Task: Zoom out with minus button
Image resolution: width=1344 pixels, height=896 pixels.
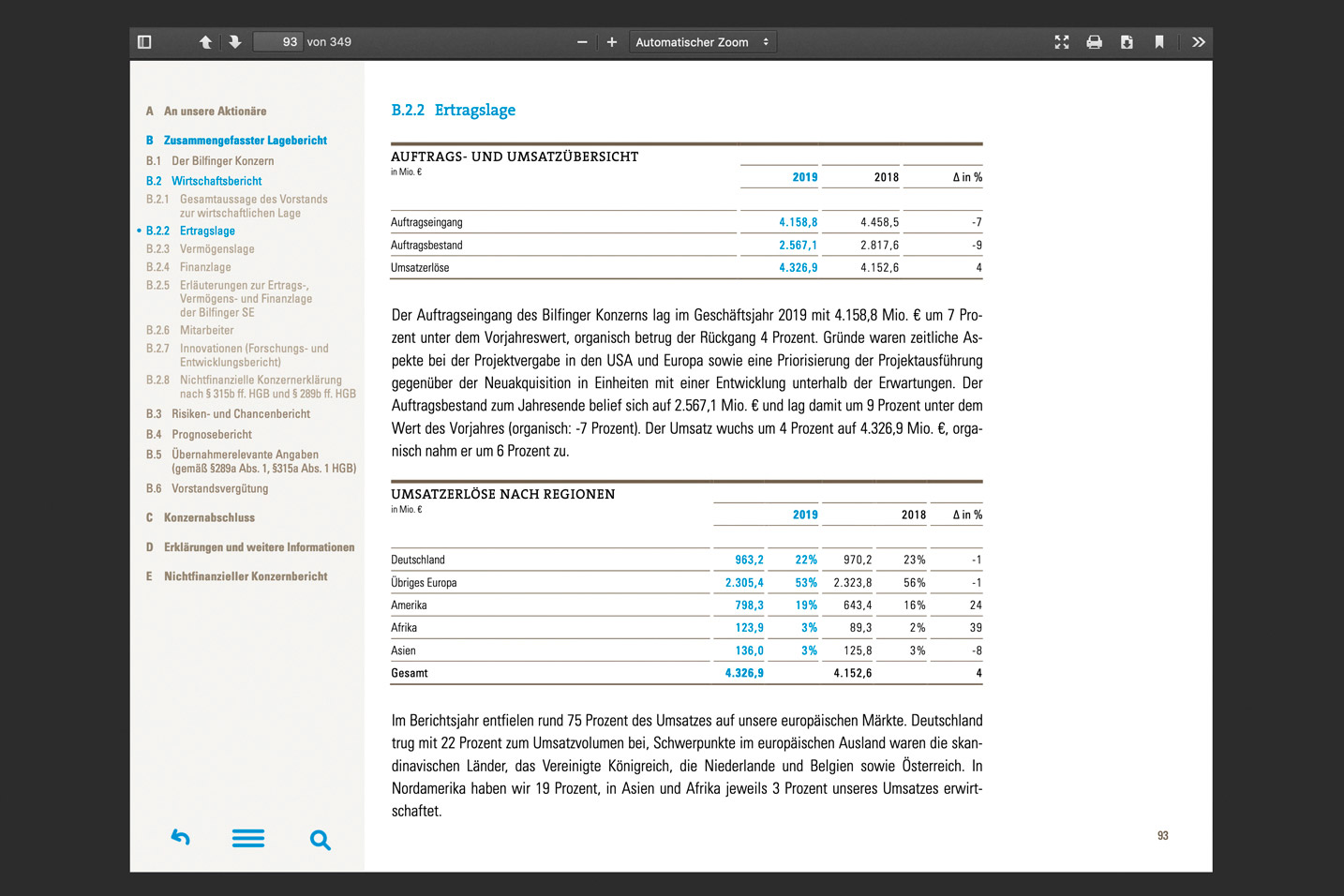Action: pos(582,42)
